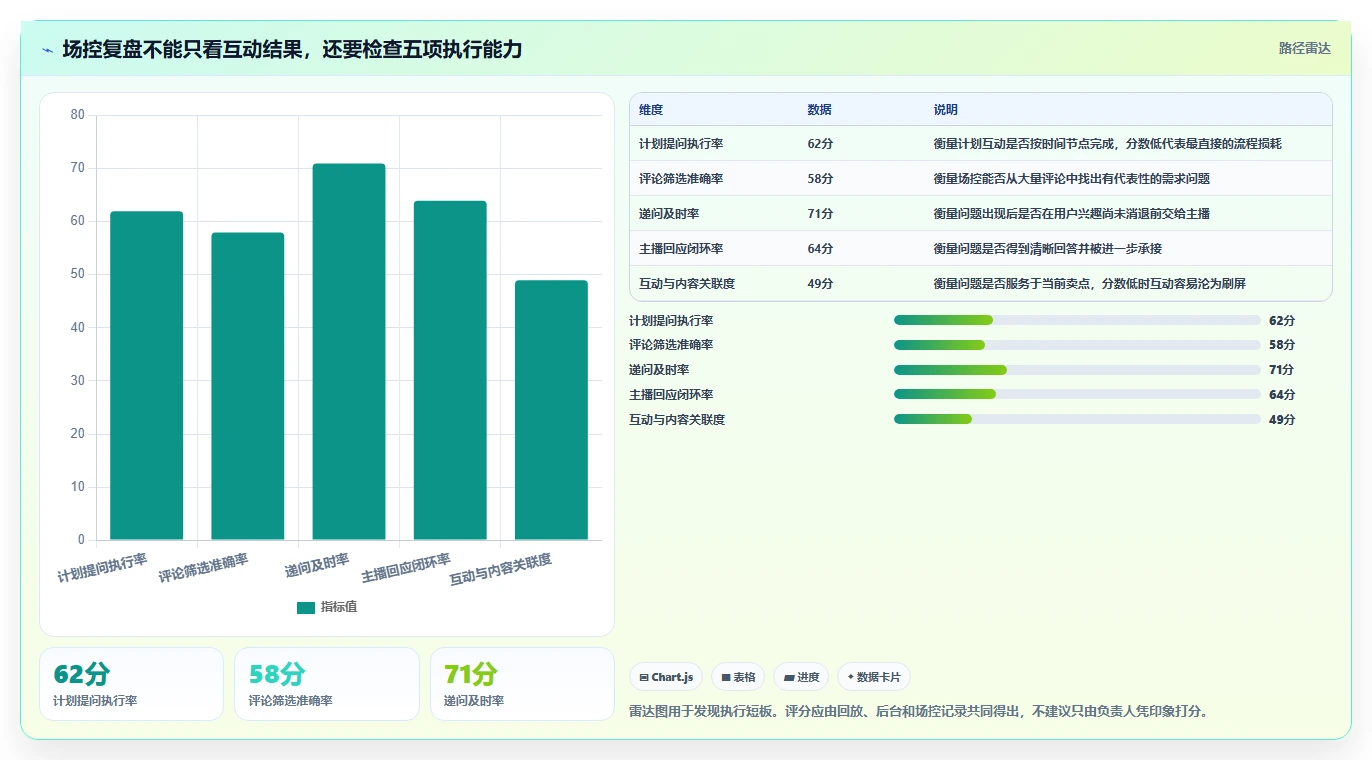1372x760 pixels.
Task: Click the page title 场控复盘不能只看互动结果
Action: coord(292,49)
